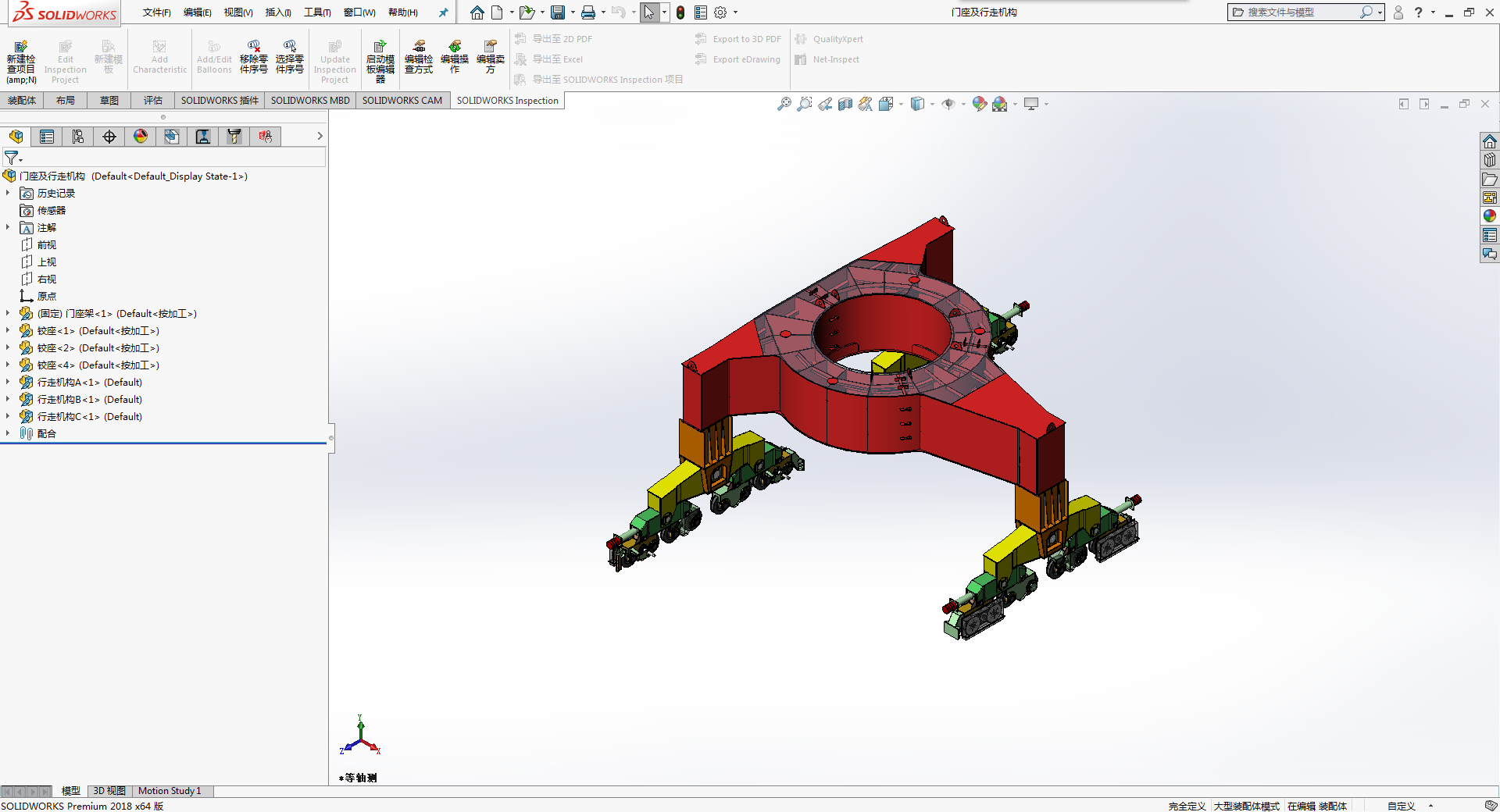Show more manager tabs with right chevron
This screenshot has width=1500, height=812.
[x=320, y=136]
